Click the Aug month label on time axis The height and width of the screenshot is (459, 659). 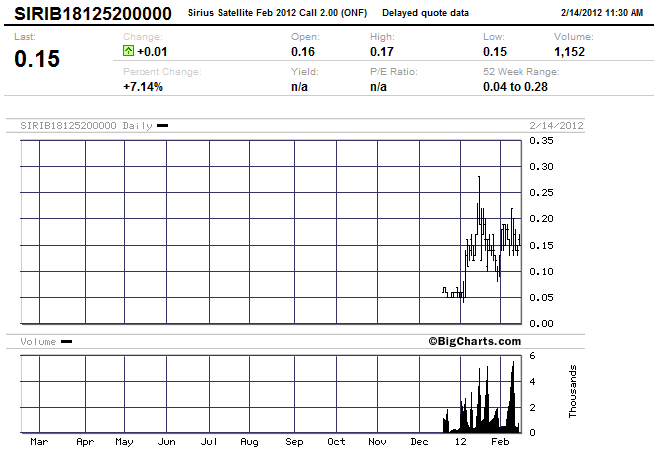pos(249,442)
